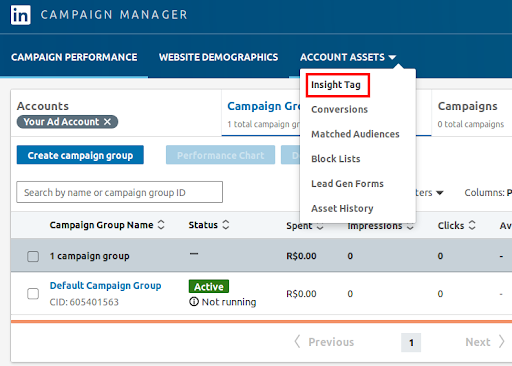The height and width of the screenshot is (366, 512).
Task: Focus the campaign group search field
Action: click(x=119, y=192)
